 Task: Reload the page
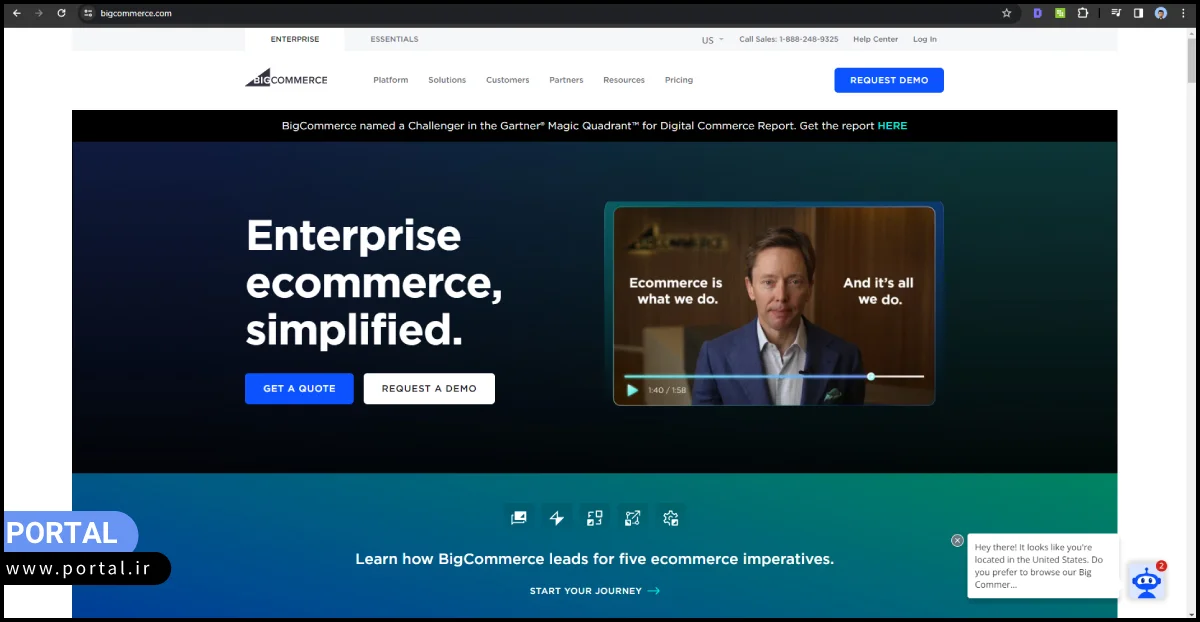coord(61,13)
